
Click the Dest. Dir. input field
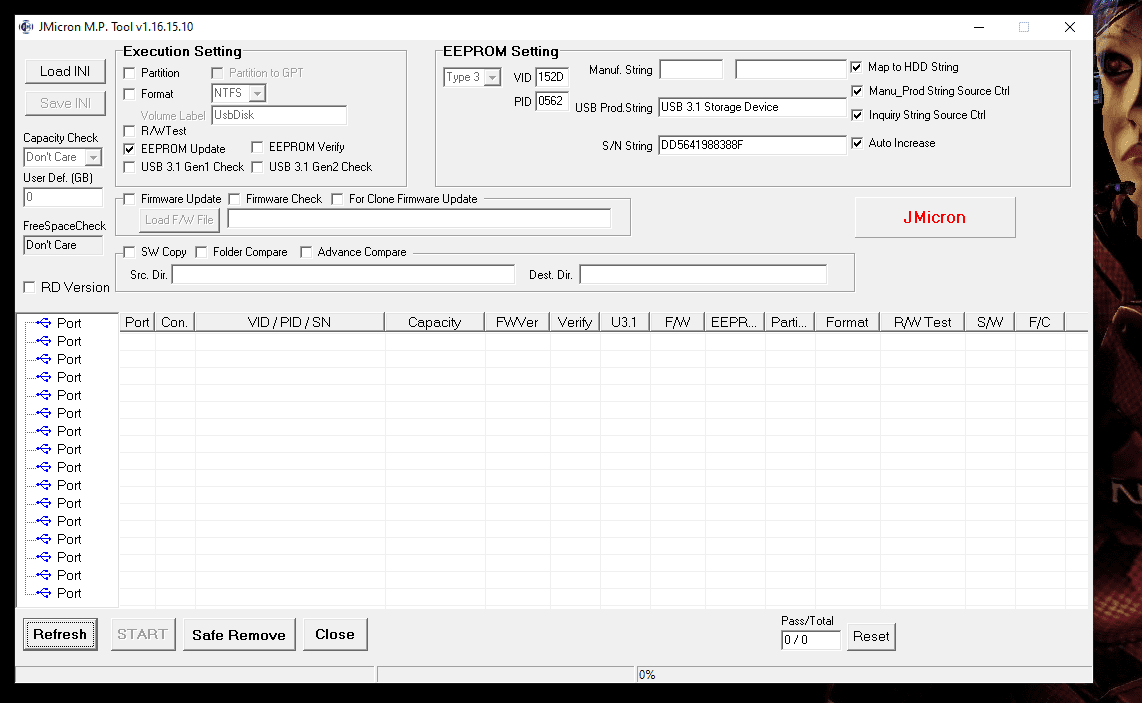tap(703, 275)
